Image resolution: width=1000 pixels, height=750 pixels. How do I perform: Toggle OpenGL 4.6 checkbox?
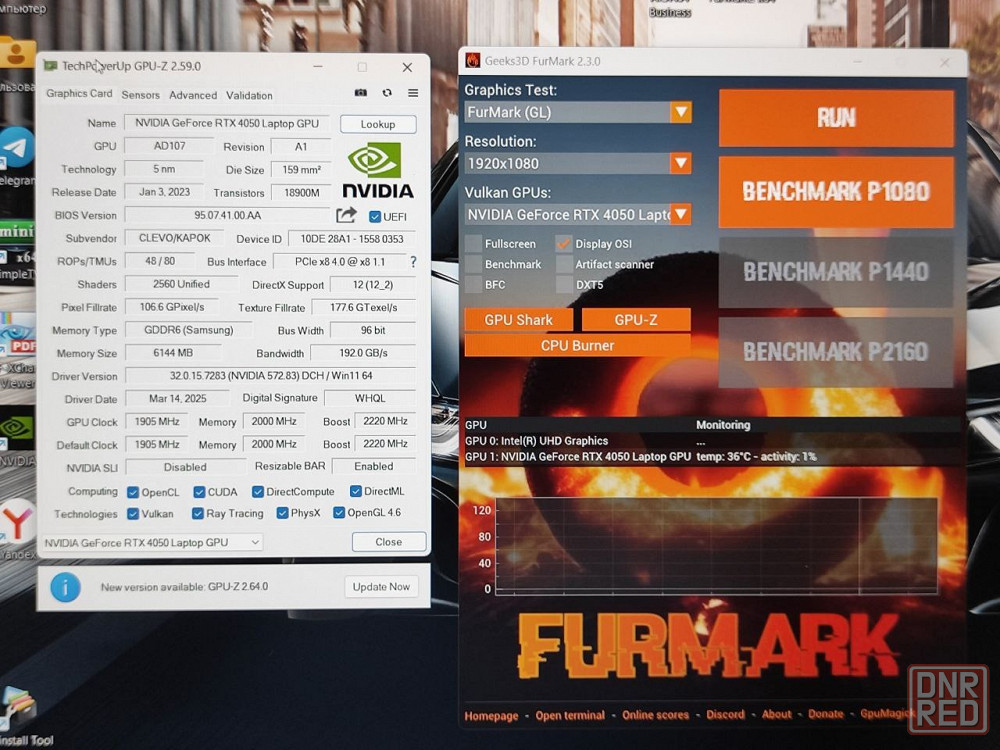tap(339, 512)
